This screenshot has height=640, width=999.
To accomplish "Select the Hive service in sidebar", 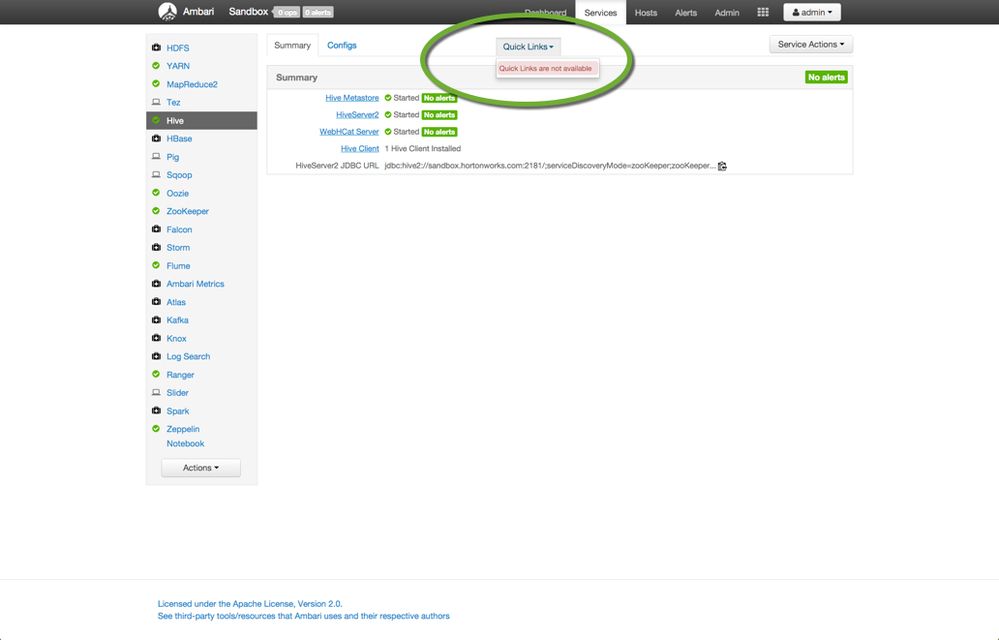I will point(201,120).
